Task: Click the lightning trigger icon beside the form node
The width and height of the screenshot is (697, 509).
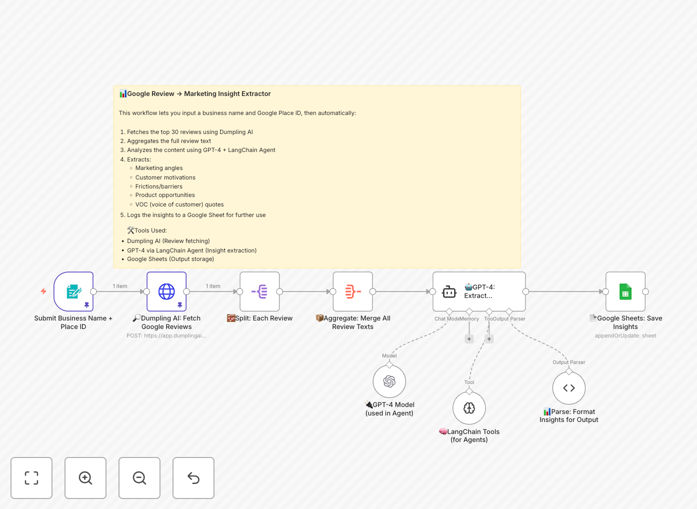Action: click(44, 291)
